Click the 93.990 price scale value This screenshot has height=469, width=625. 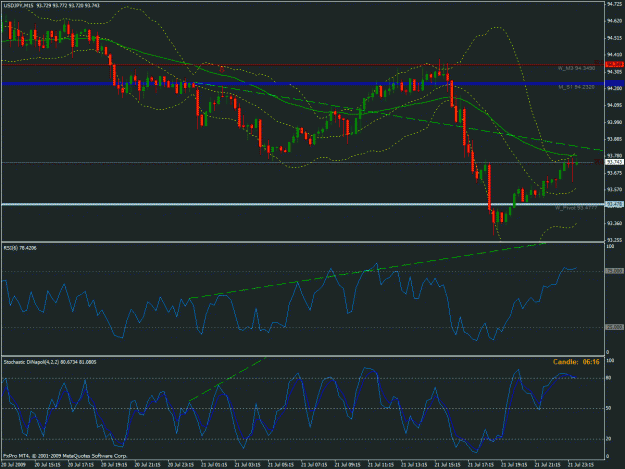click(x=614, y=122)
